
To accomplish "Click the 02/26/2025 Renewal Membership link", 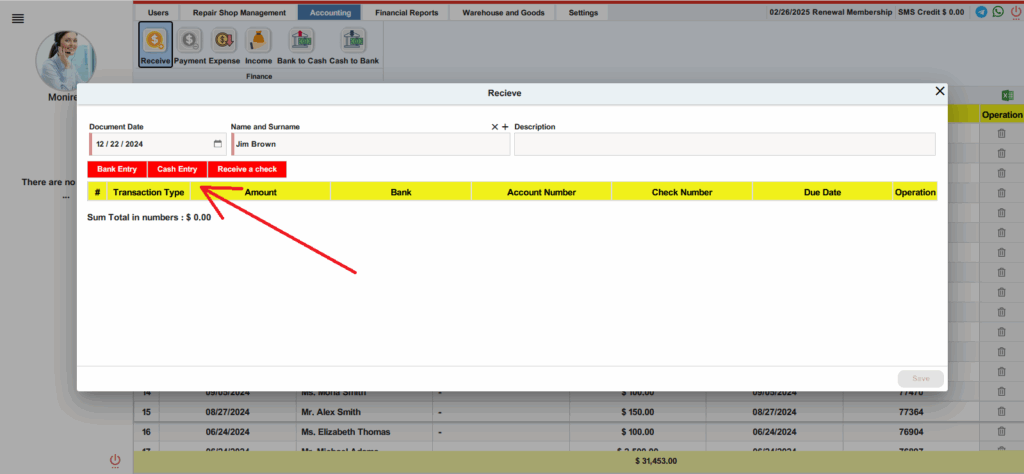I will click(831, 12).
